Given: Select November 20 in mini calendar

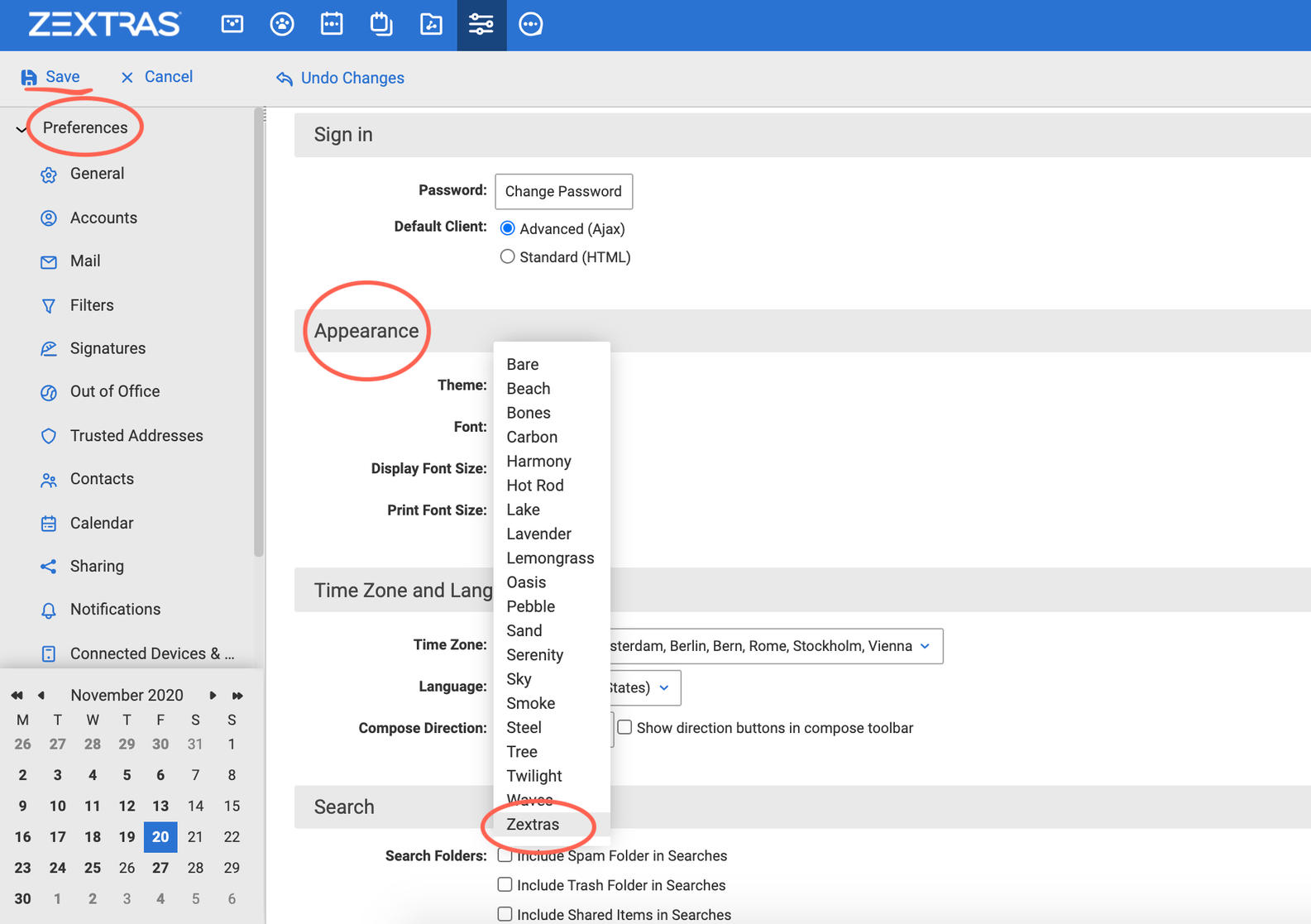Looking at the screenshot, I should (160, 837).
